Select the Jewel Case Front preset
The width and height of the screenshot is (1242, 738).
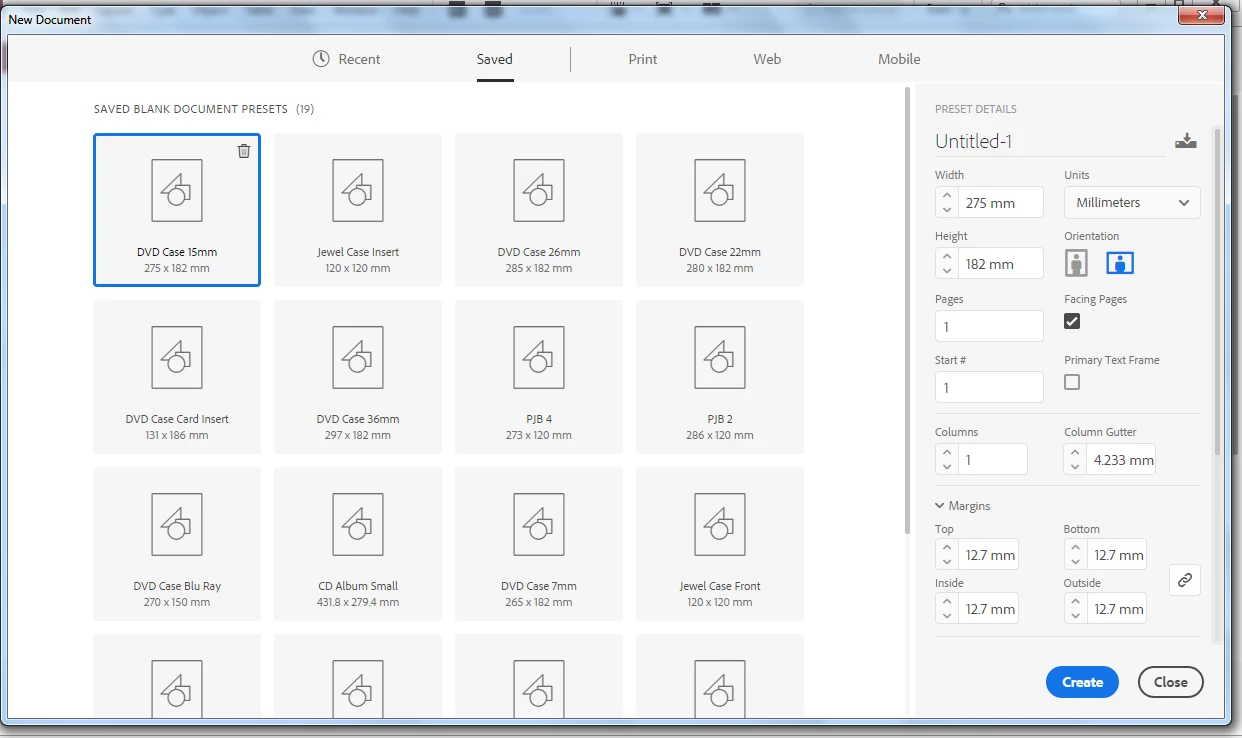(x=720, y=544)
